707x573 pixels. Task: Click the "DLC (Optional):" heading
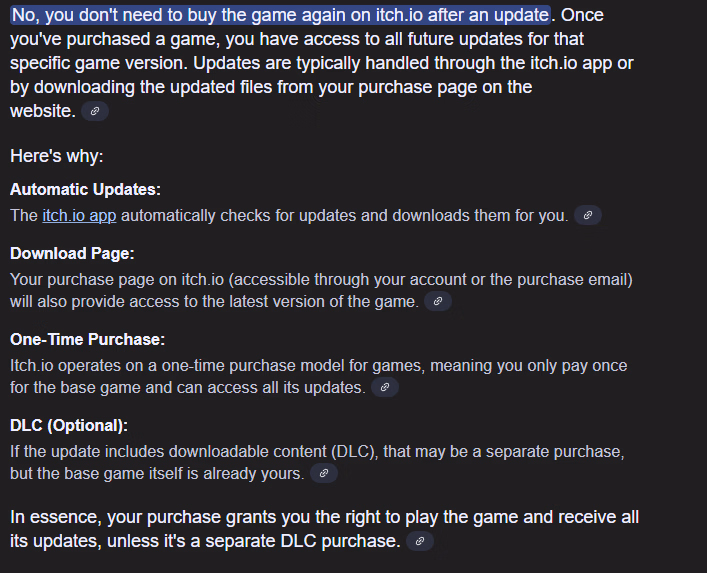[69, 425]
